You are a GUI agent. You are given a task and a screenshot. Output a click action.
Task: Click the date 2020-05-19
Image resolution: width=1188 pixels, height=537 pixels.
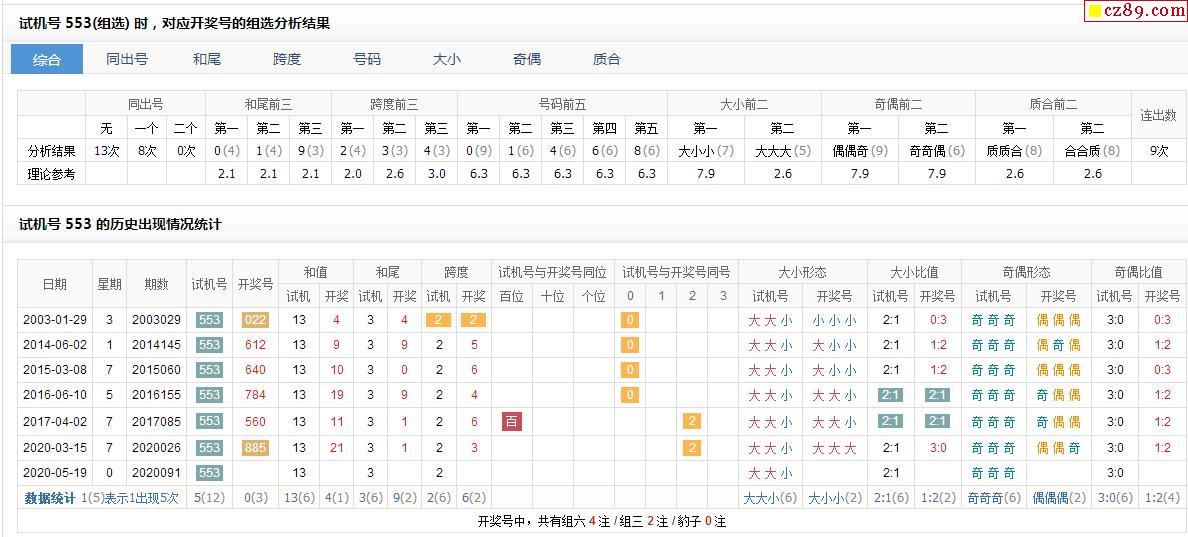[x=55, y=473]
